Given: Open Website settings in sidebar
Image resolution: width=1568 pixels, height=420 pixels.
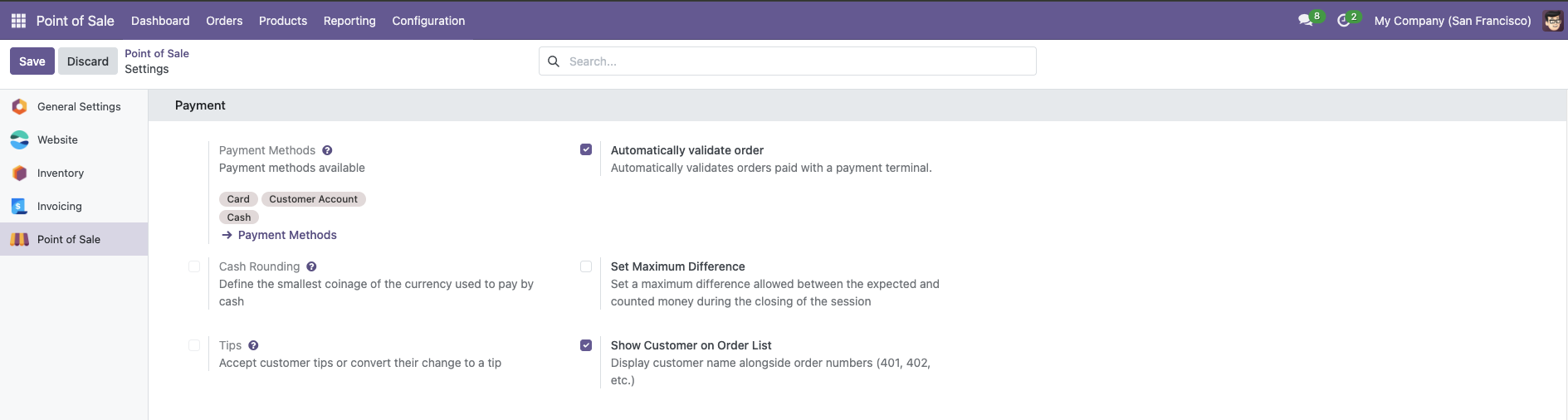Looking at the screenshot, I should click(x=74, y=139).
